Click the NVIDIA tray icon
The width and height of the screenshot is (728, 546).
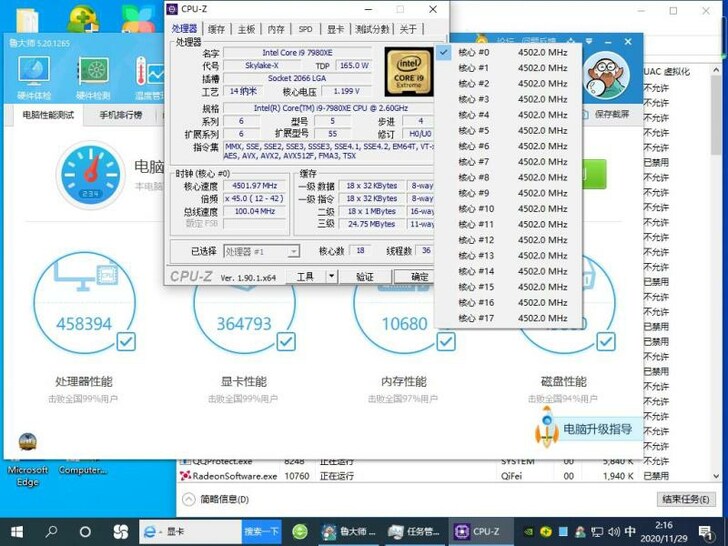click(528, 532)
